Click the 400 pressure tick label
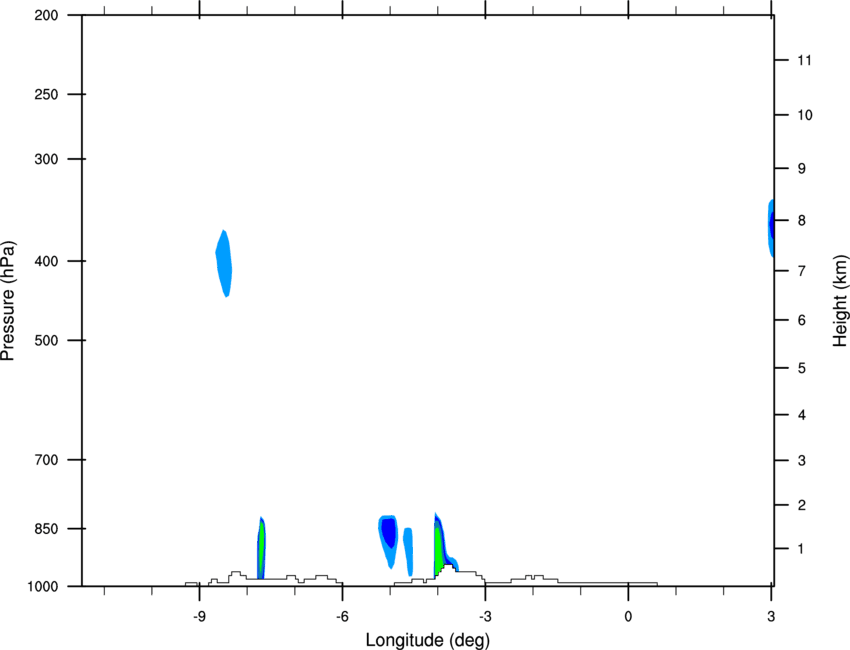This screenshot has height=650, width=850. click(x=46, y=261)
